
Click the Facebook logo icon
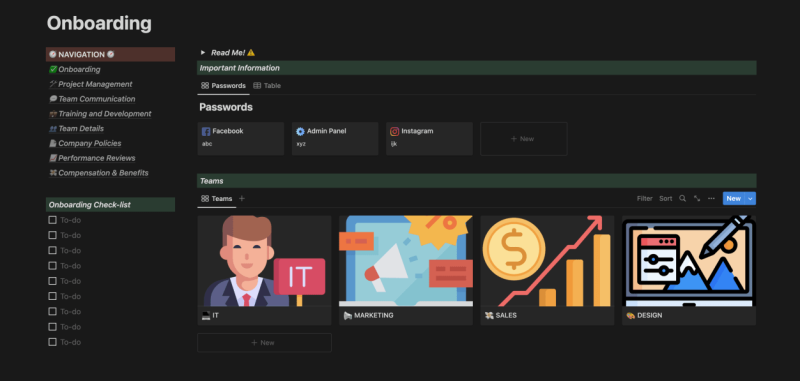click(x=206, y=132)
